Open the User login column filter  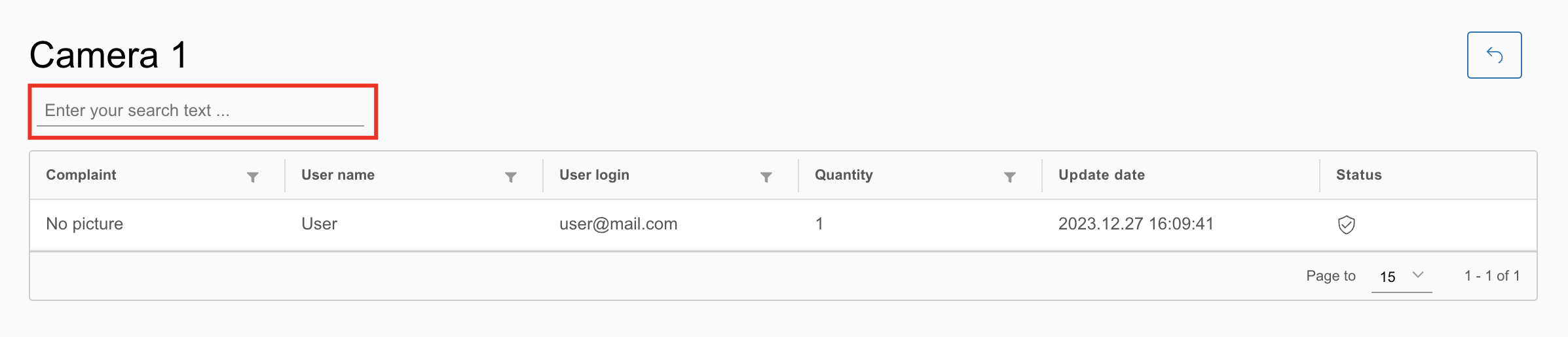tap(766, 176)
